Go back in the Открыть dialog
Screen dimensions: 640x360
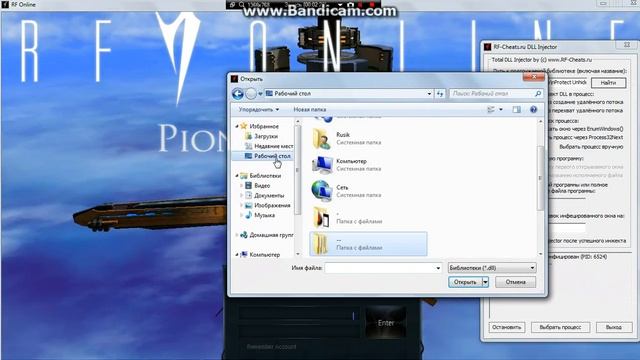tap(238, 94)
